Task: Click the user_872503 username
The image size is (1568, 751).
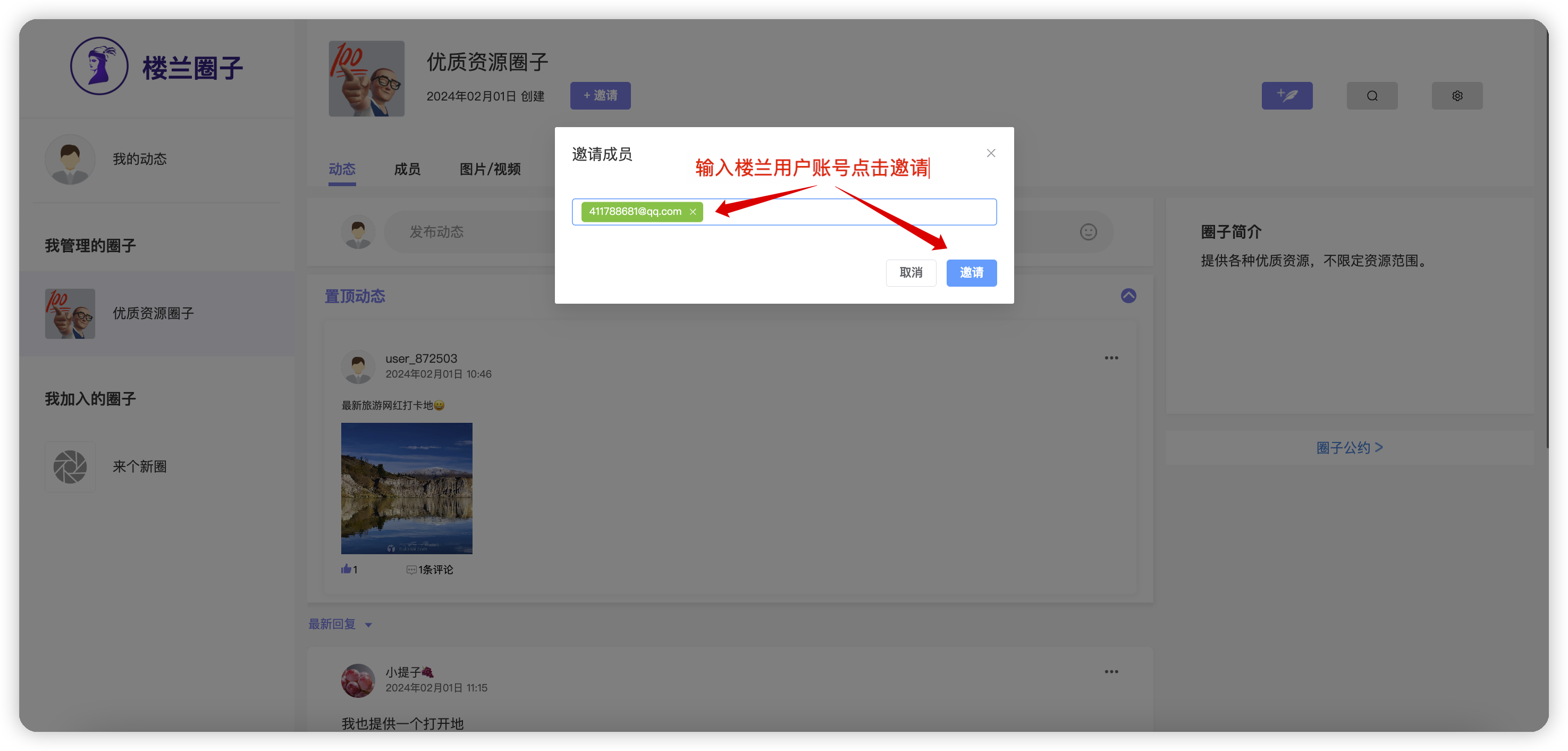Action: click(x=420, y=358)
